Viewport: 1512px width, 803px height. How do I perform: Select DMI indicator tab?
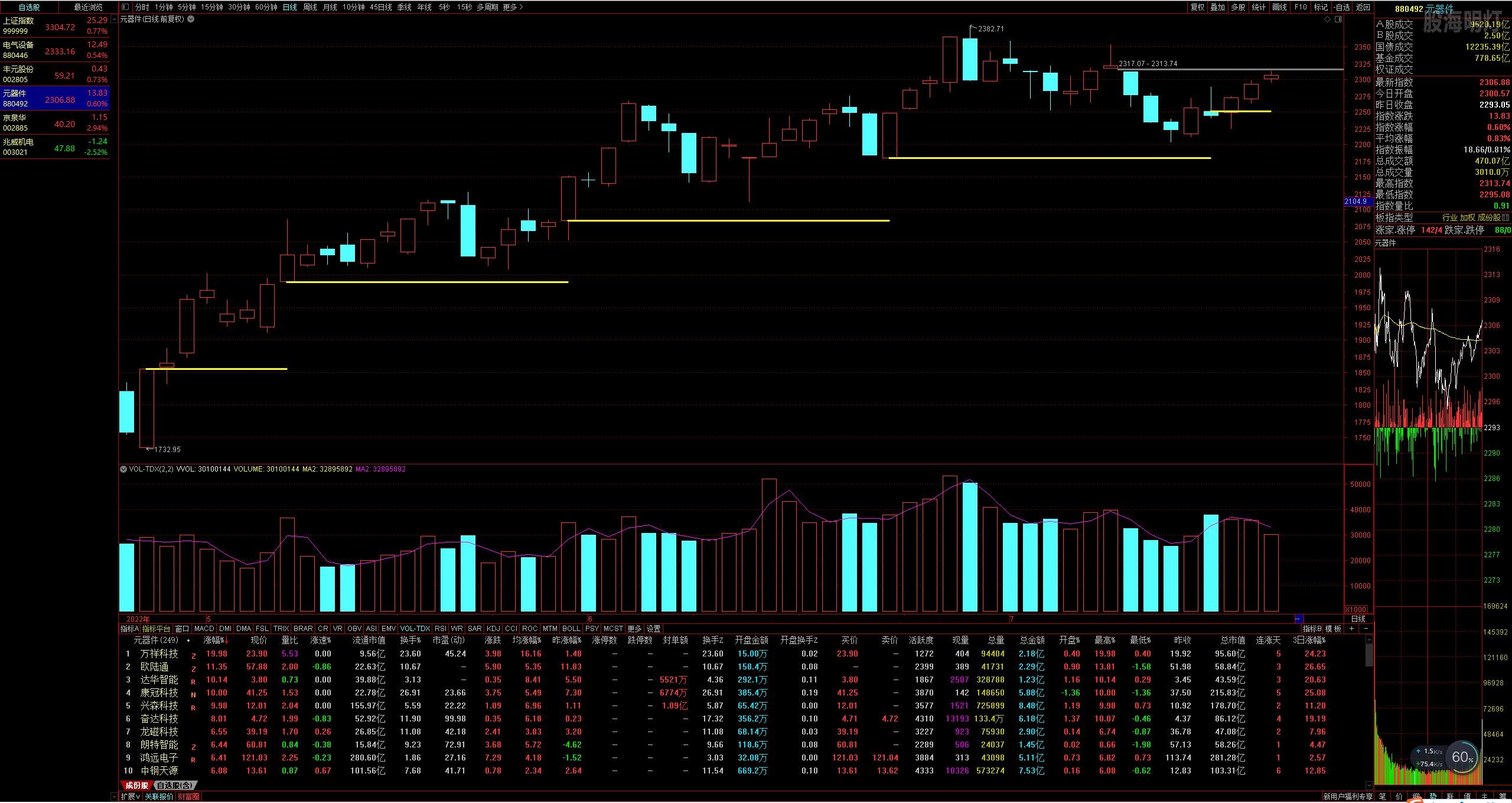click(x=225, y=629)
